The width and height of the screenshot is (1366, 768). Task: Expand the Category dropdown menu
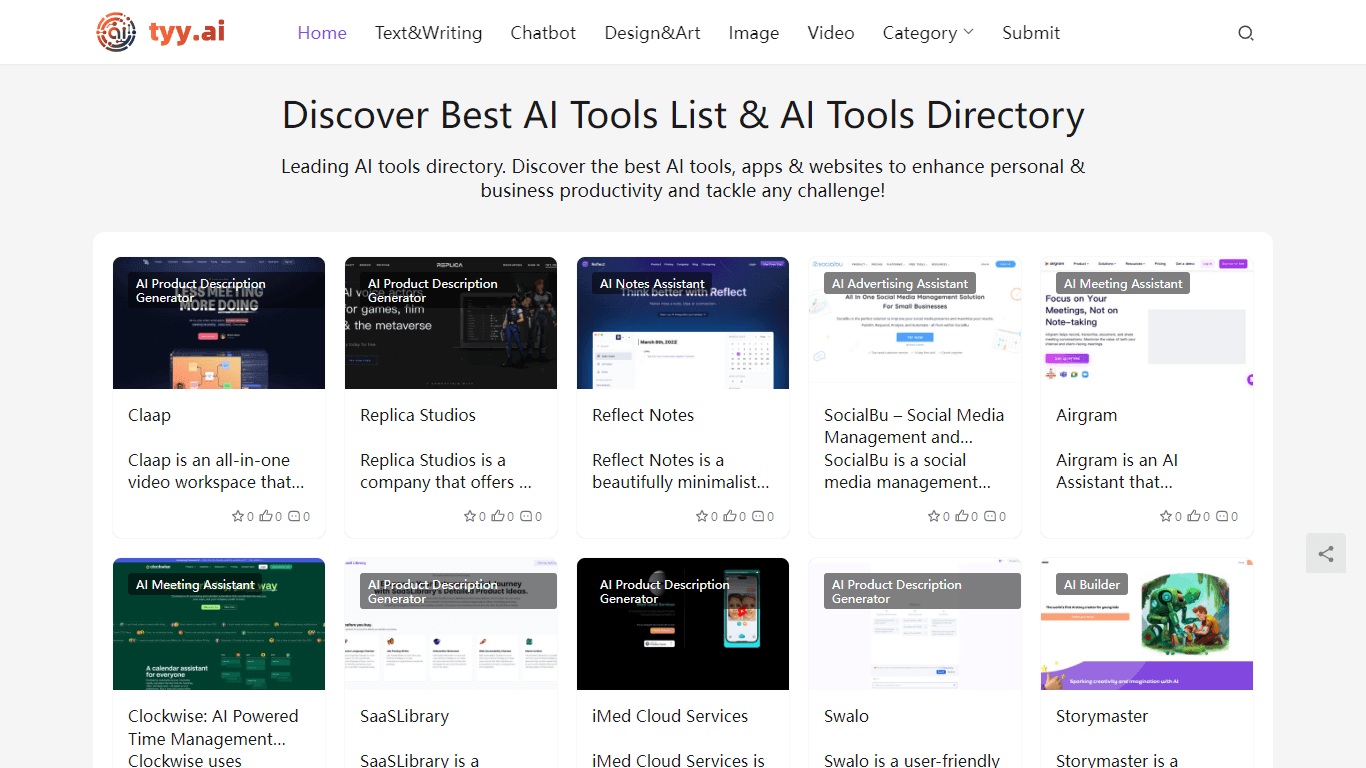928,33
